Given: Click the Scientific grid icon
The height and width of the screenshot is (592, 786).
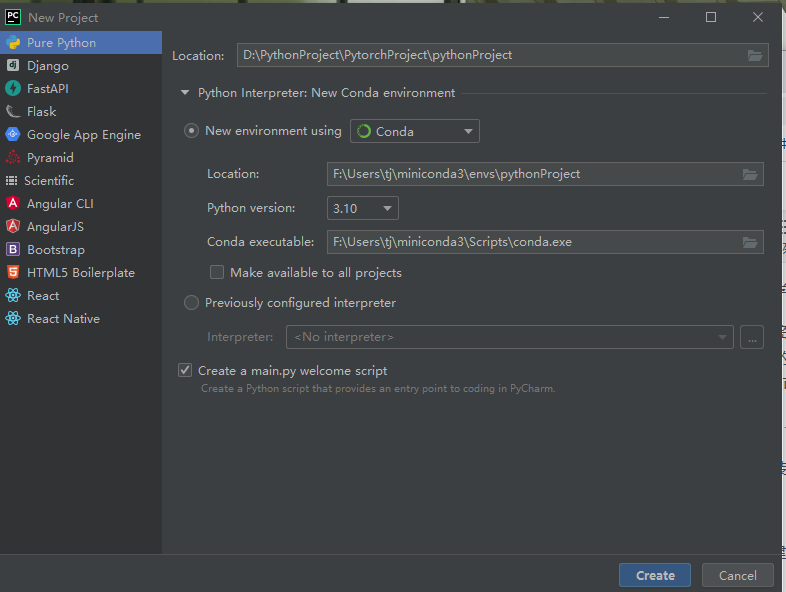Looking at the screenshot, I should pos(11,180).
